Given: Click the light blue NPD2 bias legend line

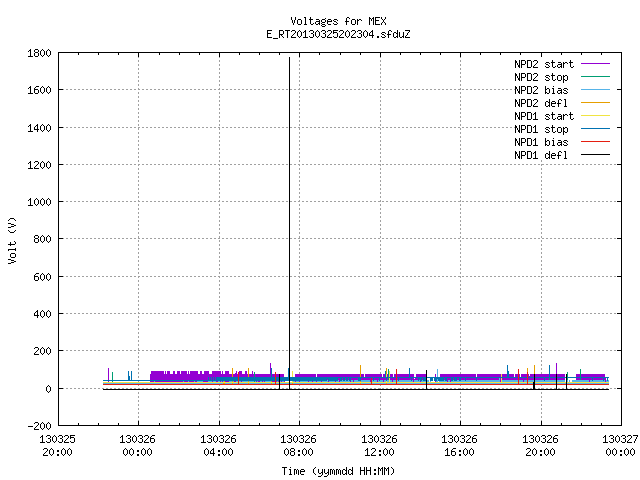Looking at the screenshot, I should [x=595, y=90].
